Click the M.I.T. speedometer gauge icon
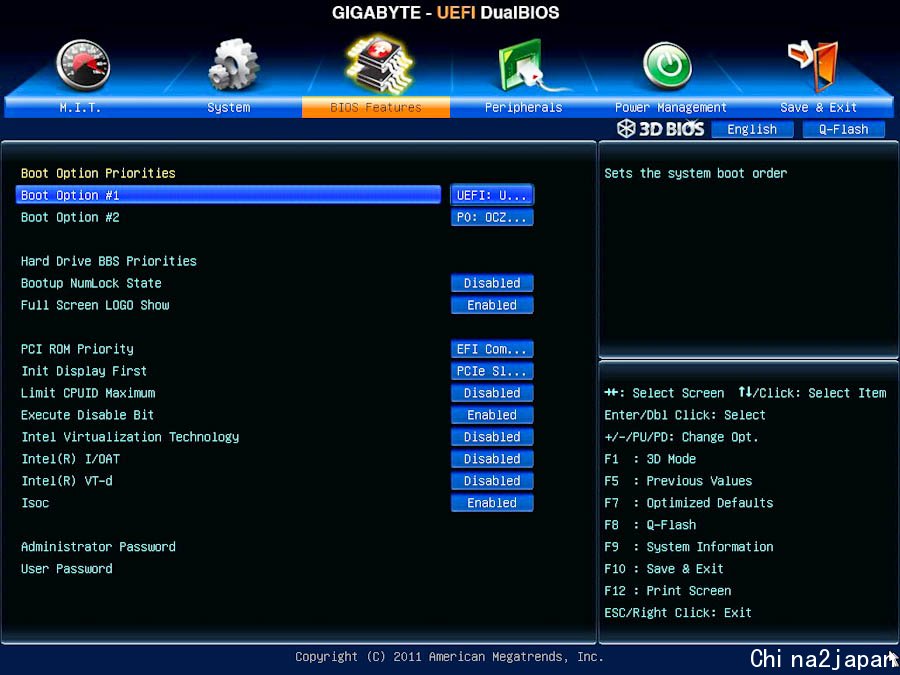 (x=83, y=65)
